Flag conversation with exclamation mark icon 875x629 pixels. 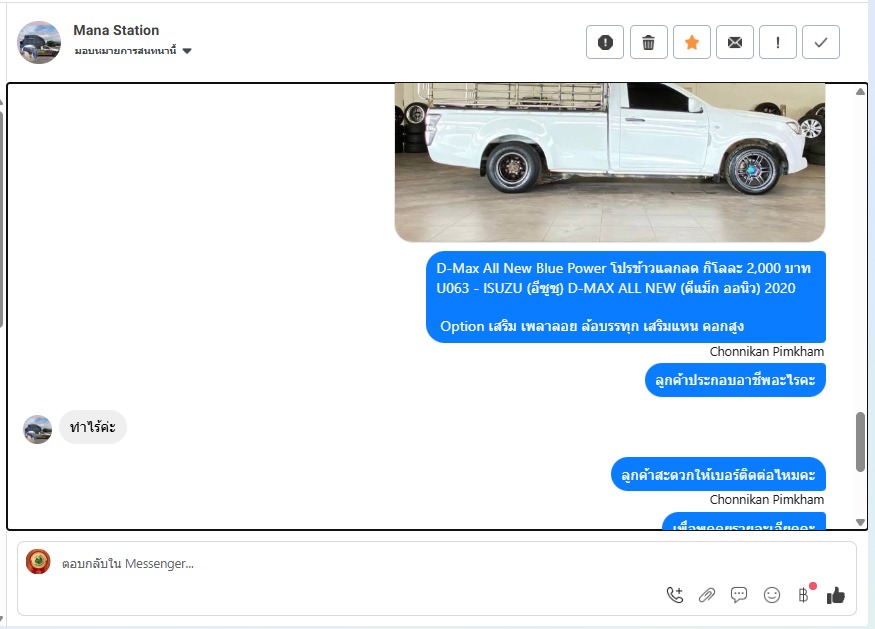[x=778, y=42]
